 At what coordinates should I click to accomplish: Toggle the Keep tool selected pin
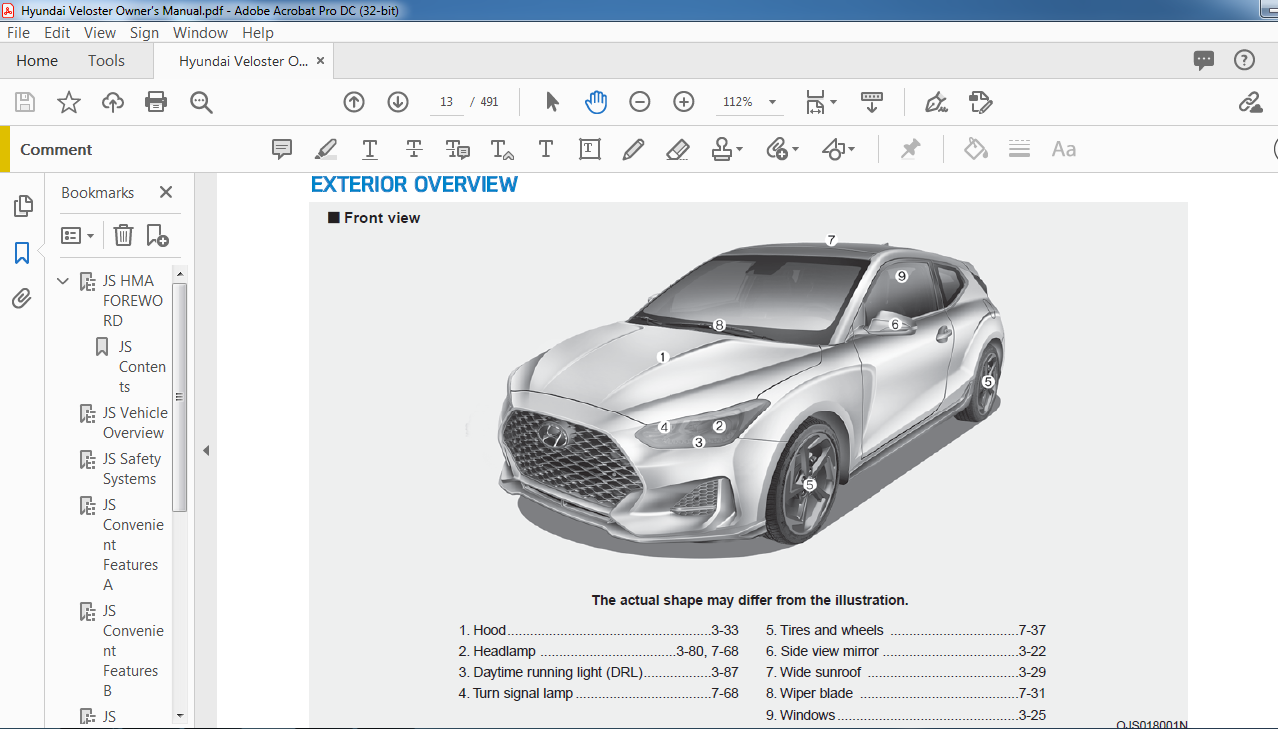point(910,149)
